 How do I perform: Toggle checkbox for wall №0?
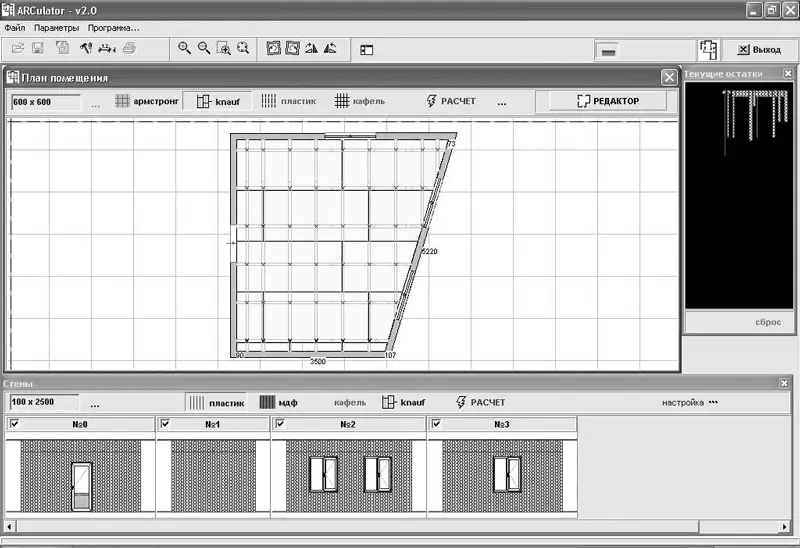point(14,424)
